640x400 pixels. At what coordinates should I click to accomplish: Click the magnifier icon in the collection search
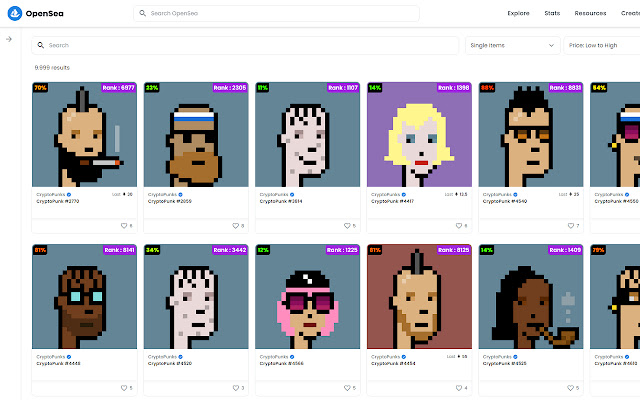[x=40, y=45]
